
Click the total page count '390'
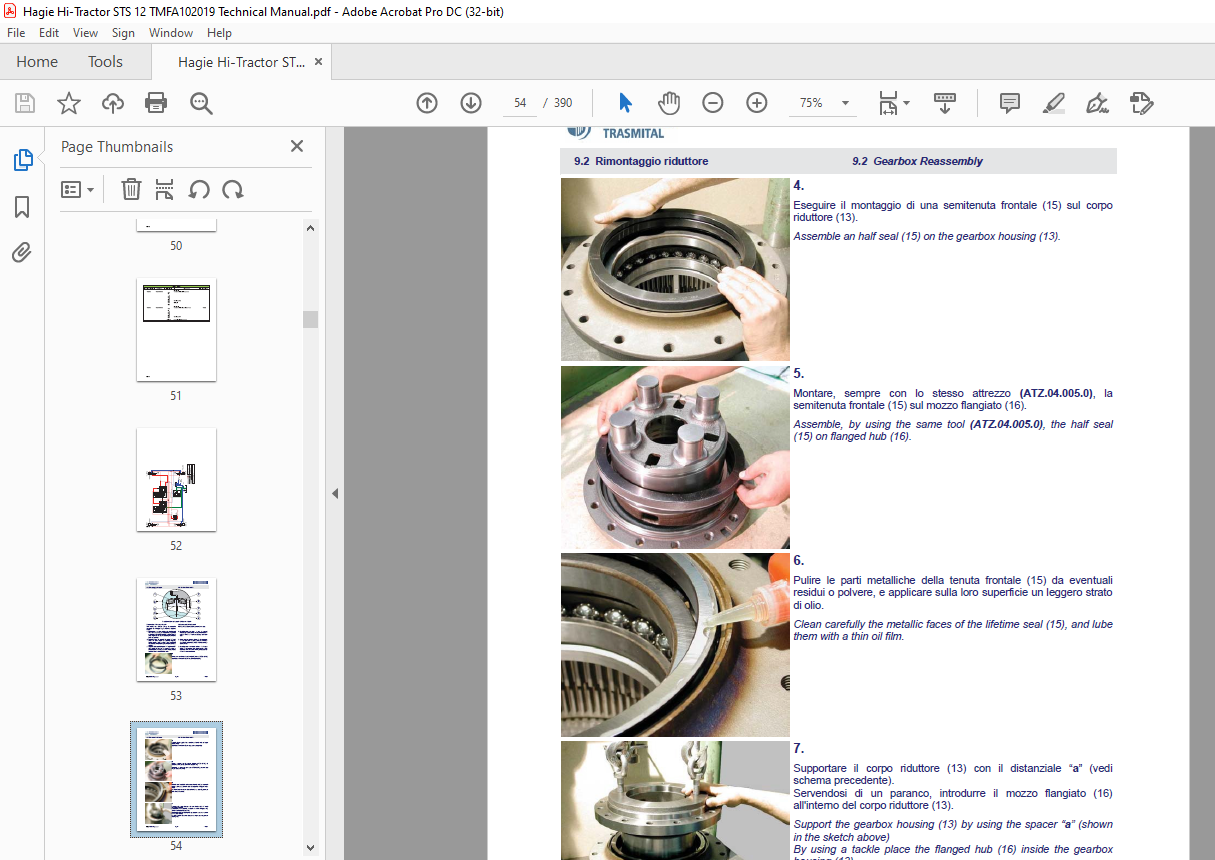click(x=563, y=103)
